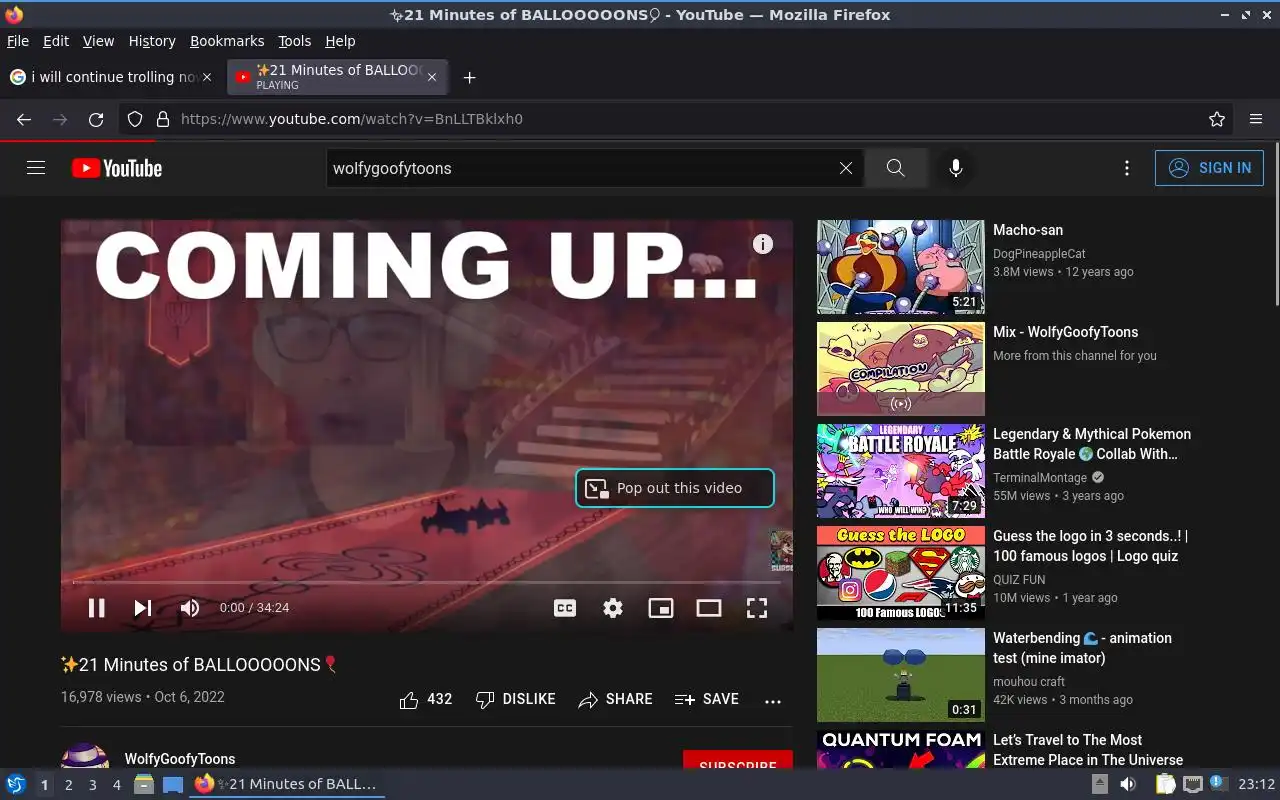Like the video with thumbs up
This screenshot has width=1280, height=800.
click(426, 699)
